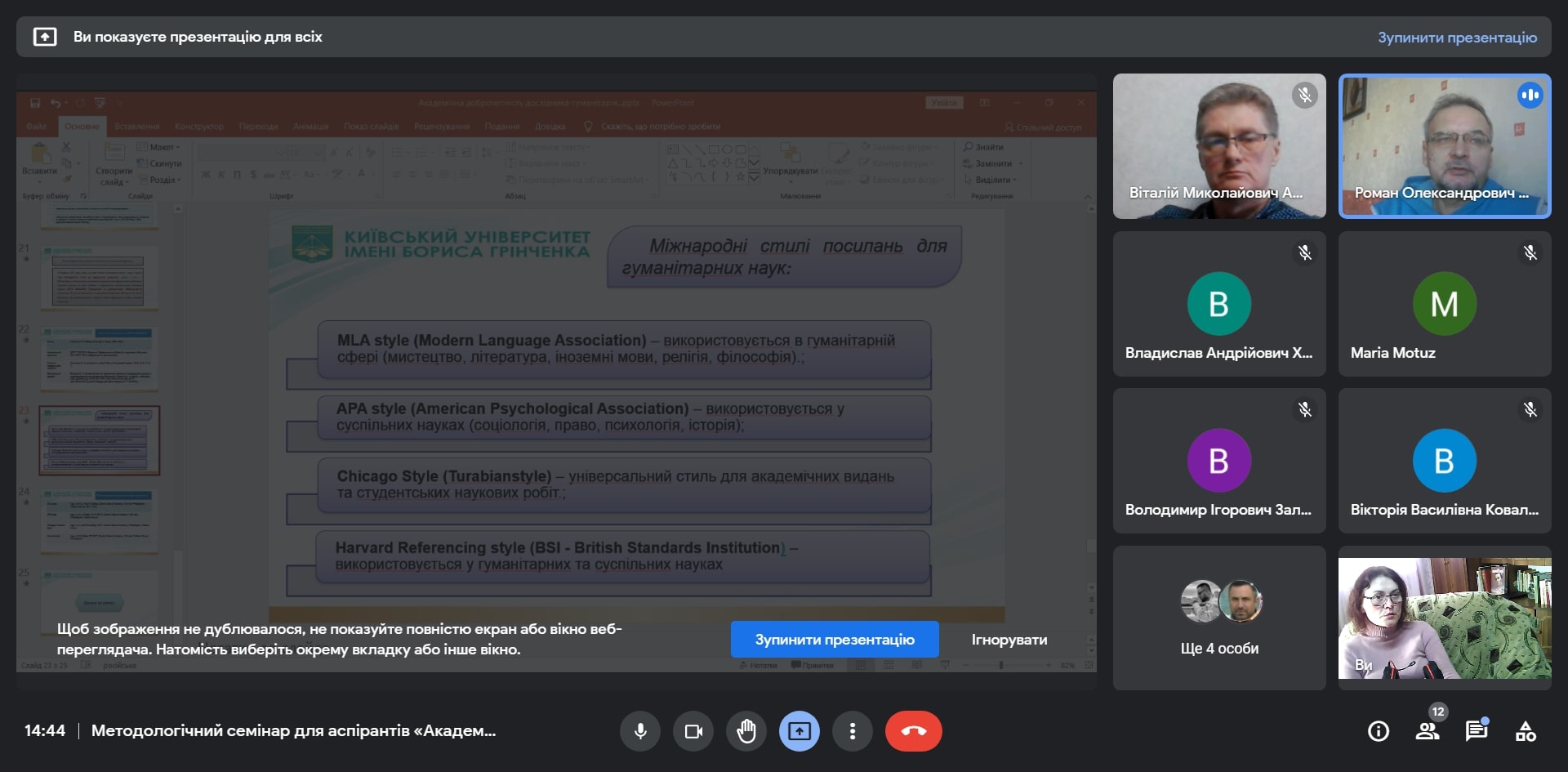Mute the microphone in Google Meet
This screenshot has height=772, width=1568.
(x=640, y=731)
